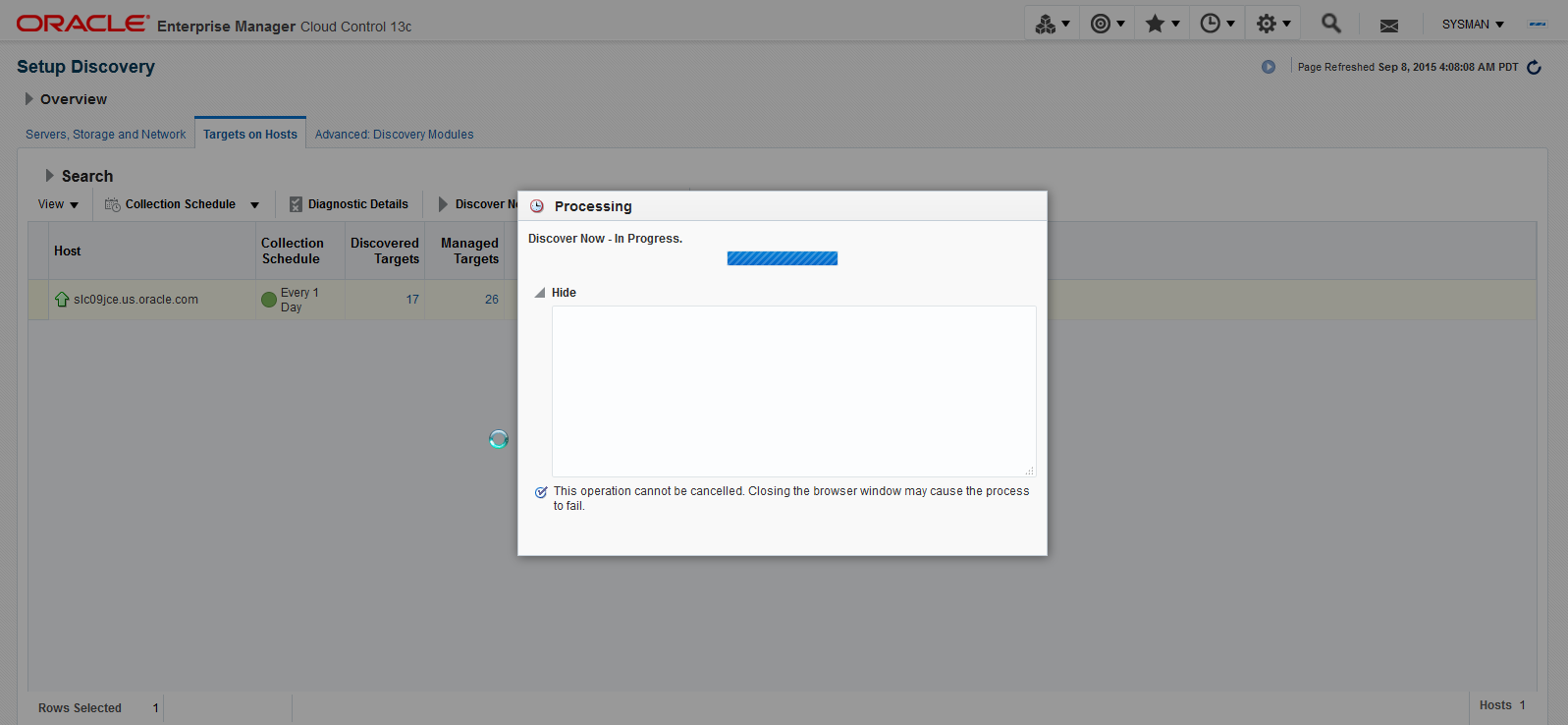Screen dimensions: 1568x725
Task: Expand the Overview section
Action: click(29, 99)
